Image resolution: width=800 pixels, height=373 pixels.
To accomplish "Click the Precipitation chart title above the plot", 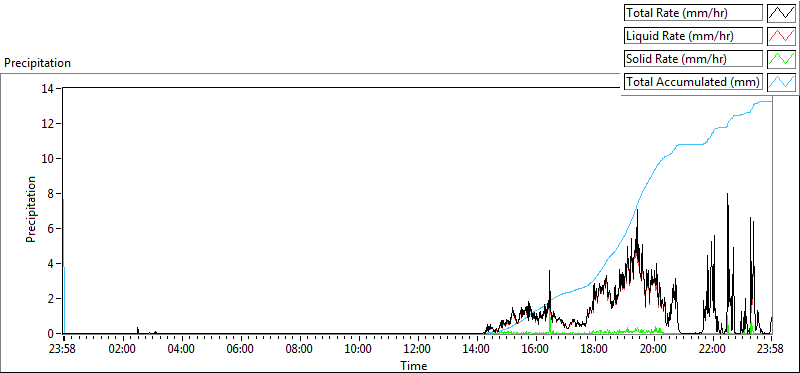I will [x=37, y=63].
